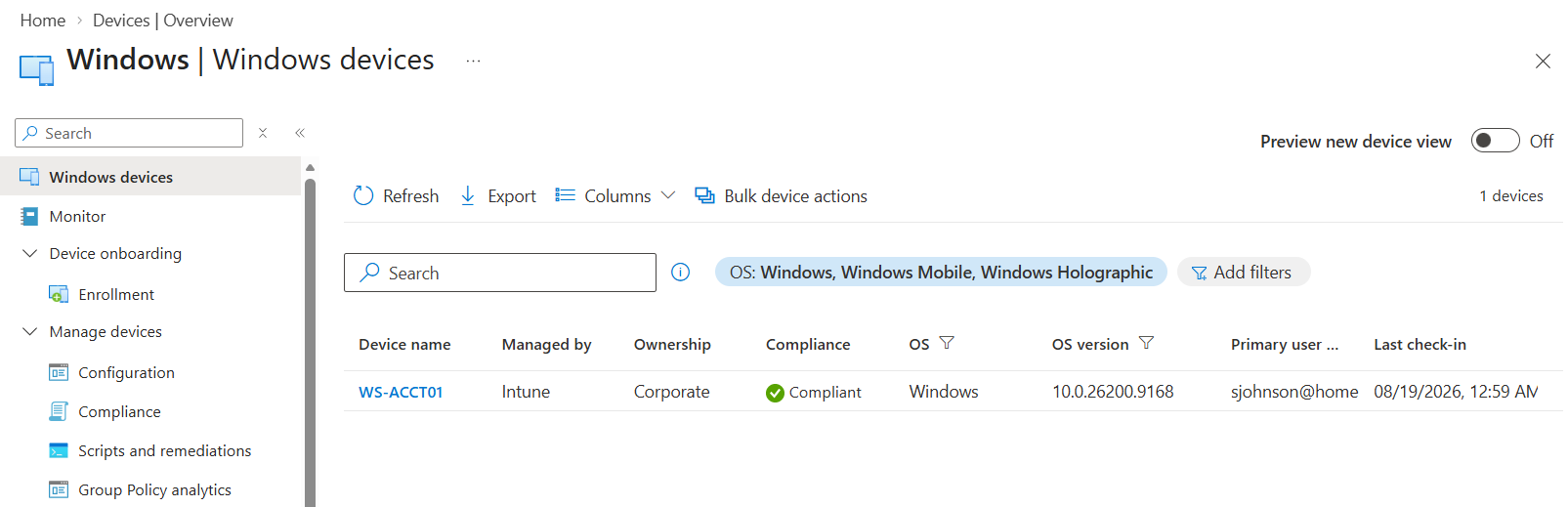
Task: Sort by Ownership column header
Action: point(672,344)
